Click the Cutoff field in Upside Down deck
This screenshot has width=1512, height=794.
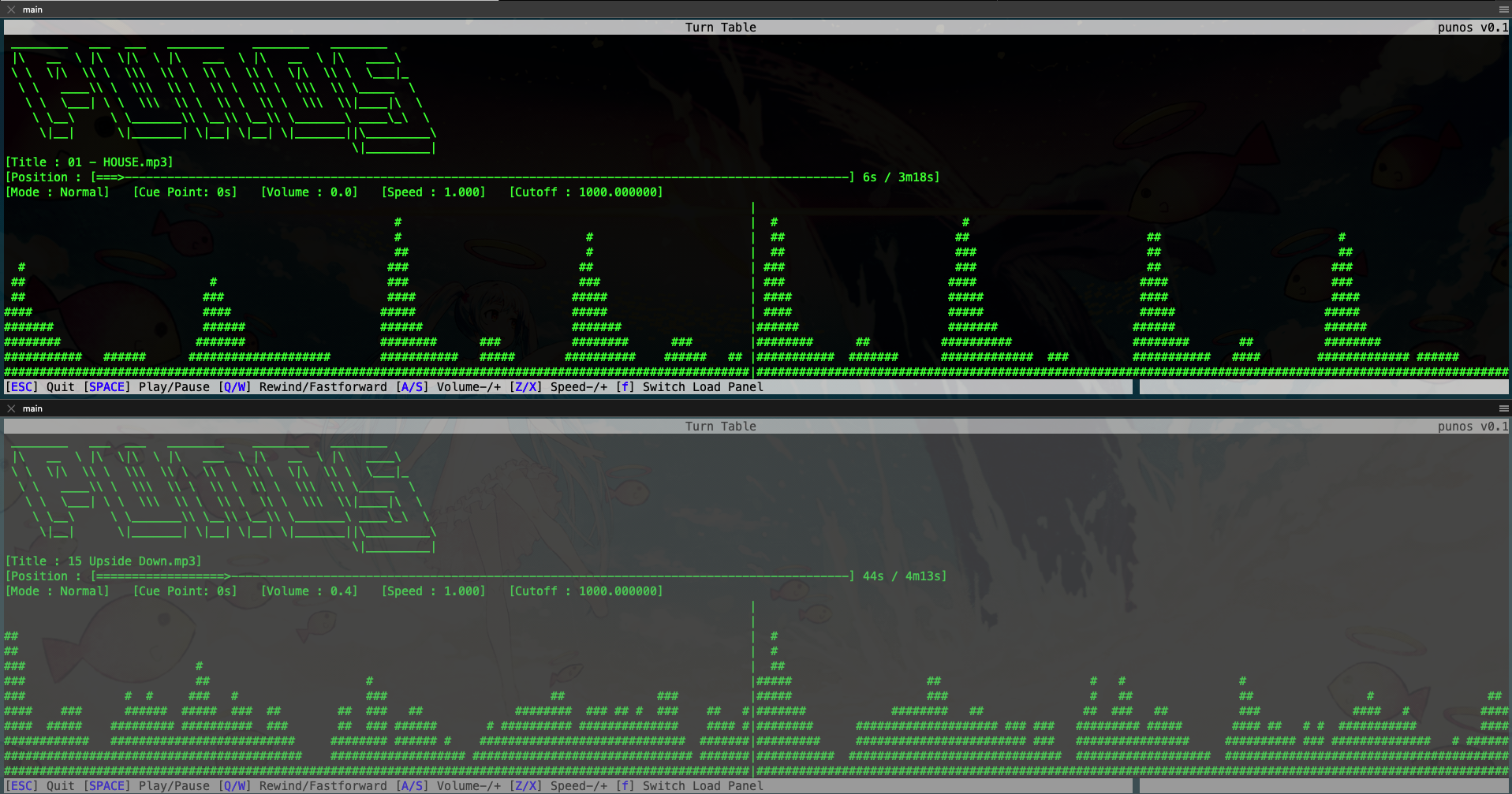585,591
